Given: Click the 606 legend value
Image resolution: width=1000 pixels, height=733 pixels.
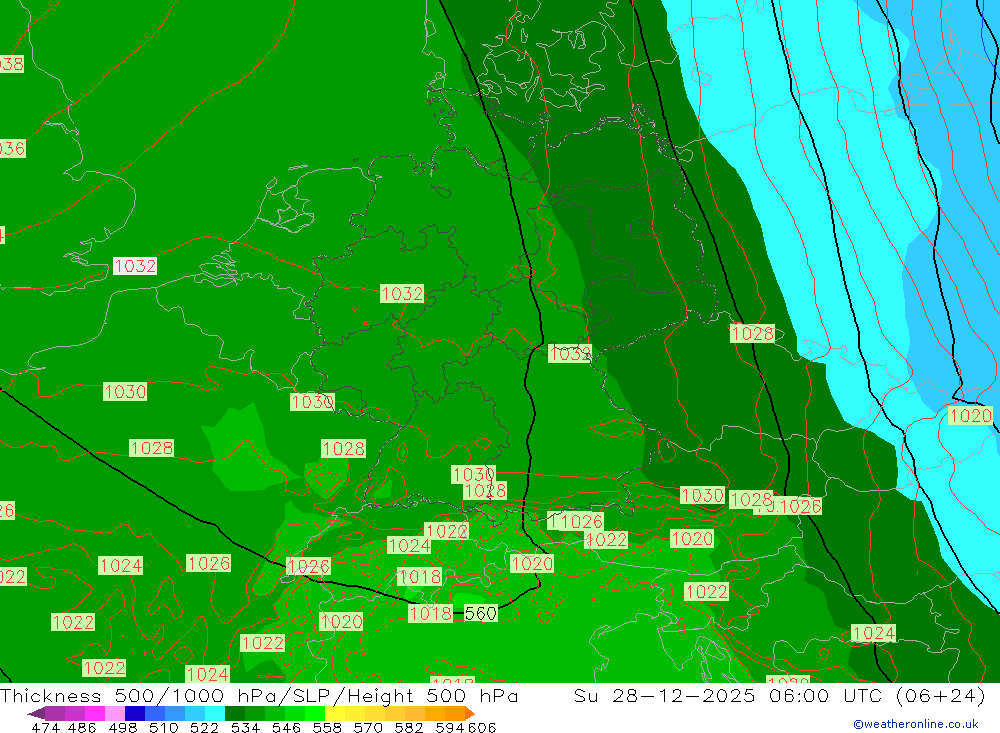Looking at the screenshot, I should coord(482,727).
